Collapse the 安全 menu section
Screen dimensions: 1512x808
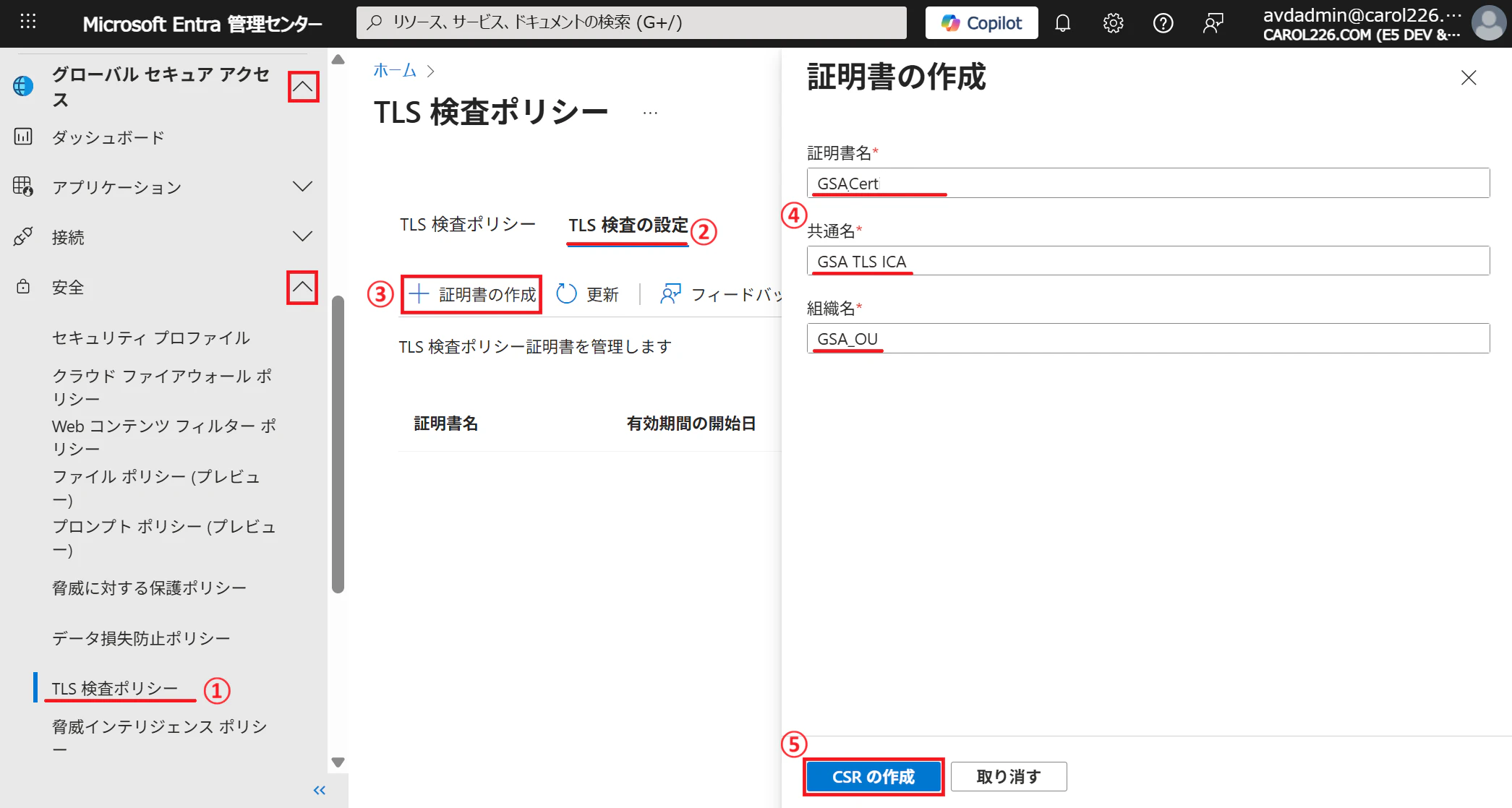coord(302,287)
